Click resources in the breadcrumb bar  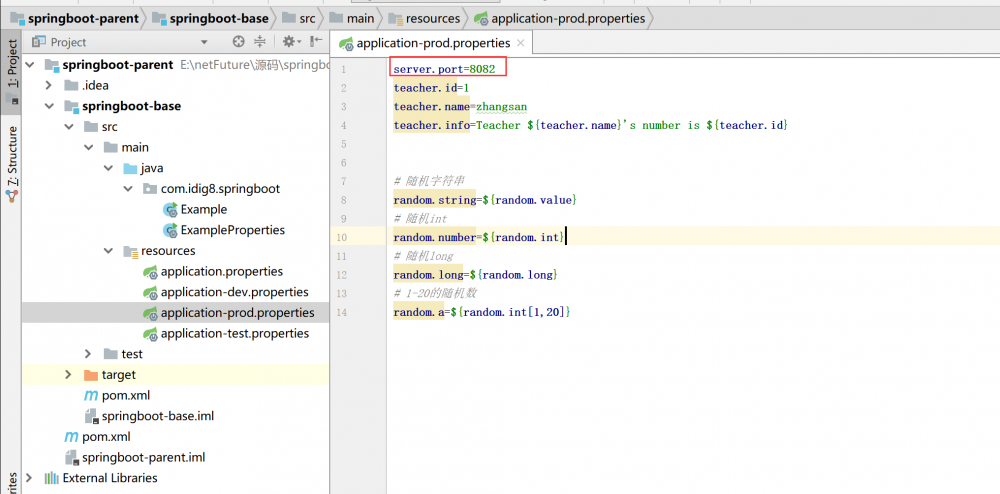coord(432,18)
